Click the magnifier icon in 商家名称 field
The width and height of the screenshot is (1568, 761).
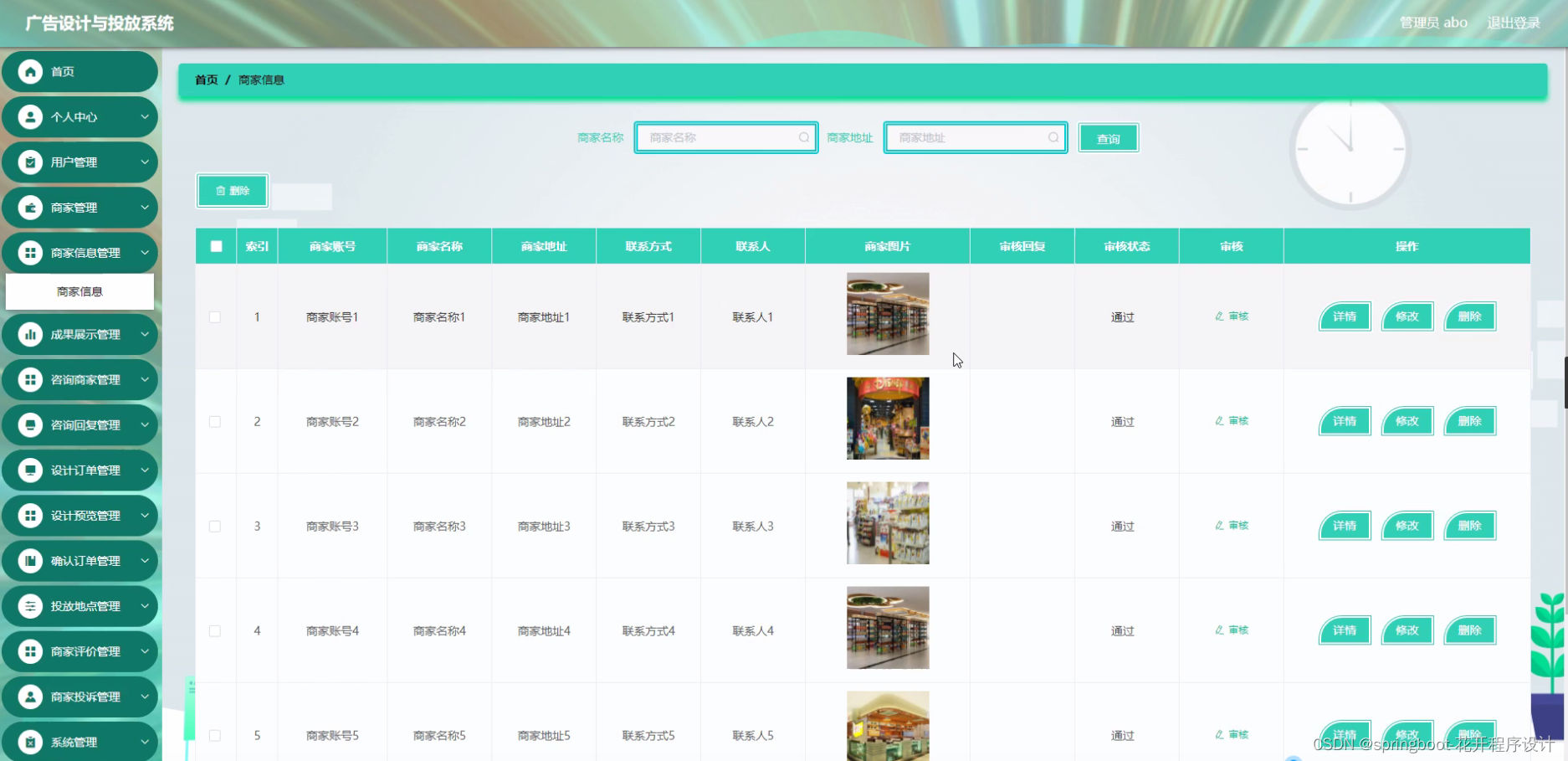click(802, 137)
